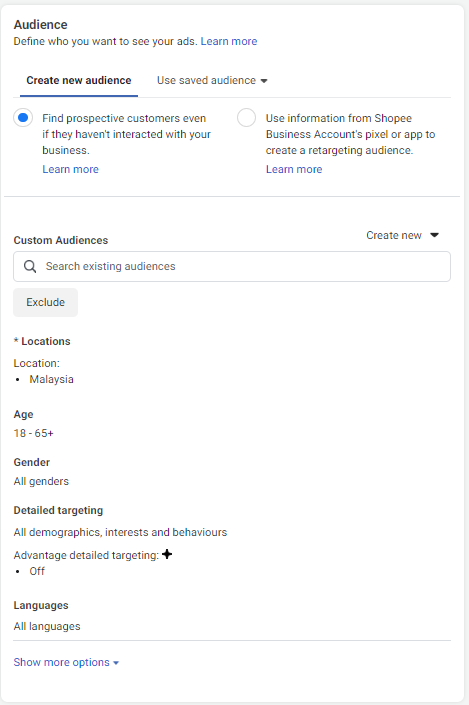Open Learn more under retargeting audience option
The image size is (469, 705).
point(294,170)
